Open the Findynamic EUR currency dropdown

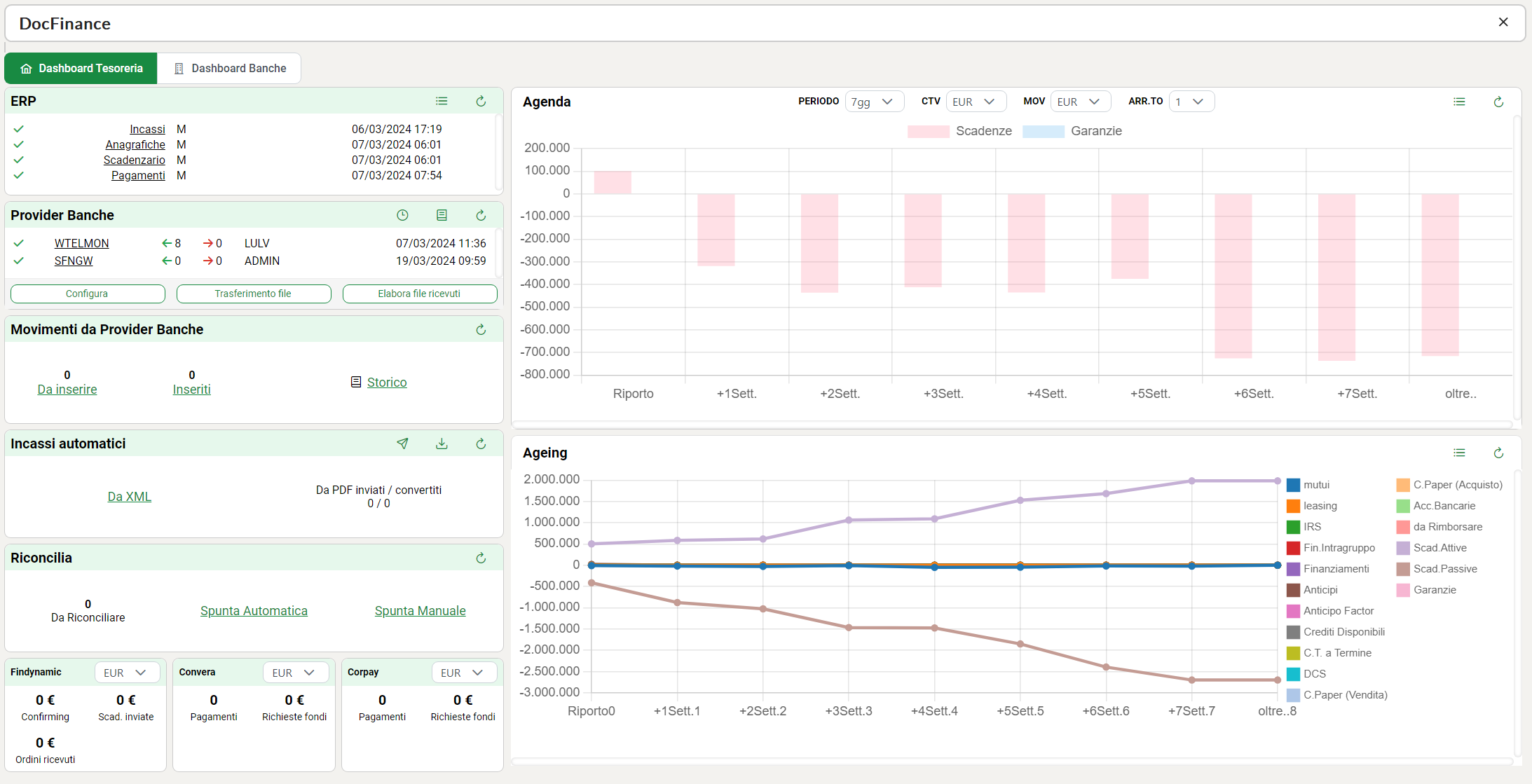(x=127, y=673)
